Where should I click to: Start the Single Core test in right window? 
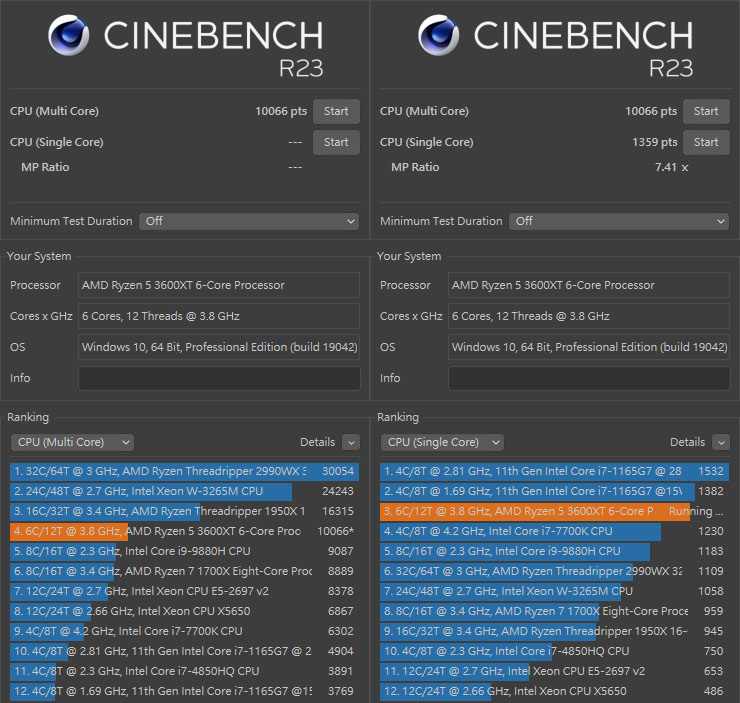706,142
